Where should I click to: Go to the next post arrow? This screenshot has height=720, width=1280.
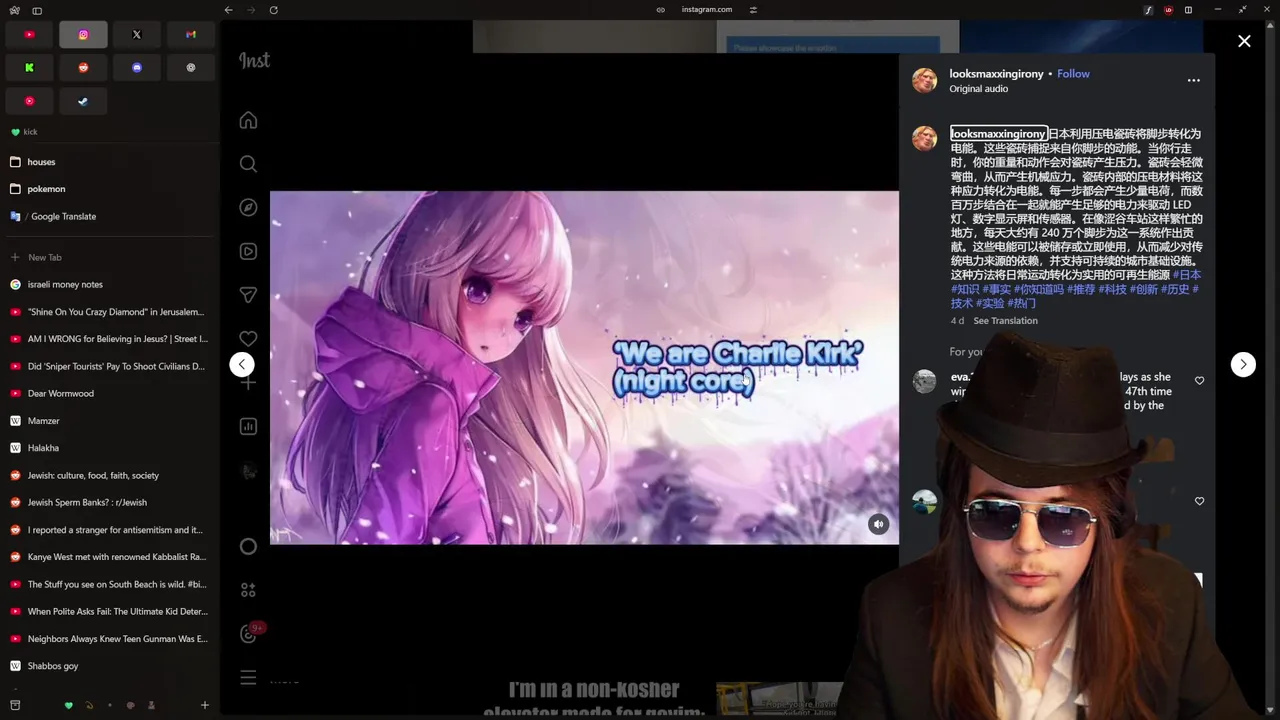[1243, 364]
